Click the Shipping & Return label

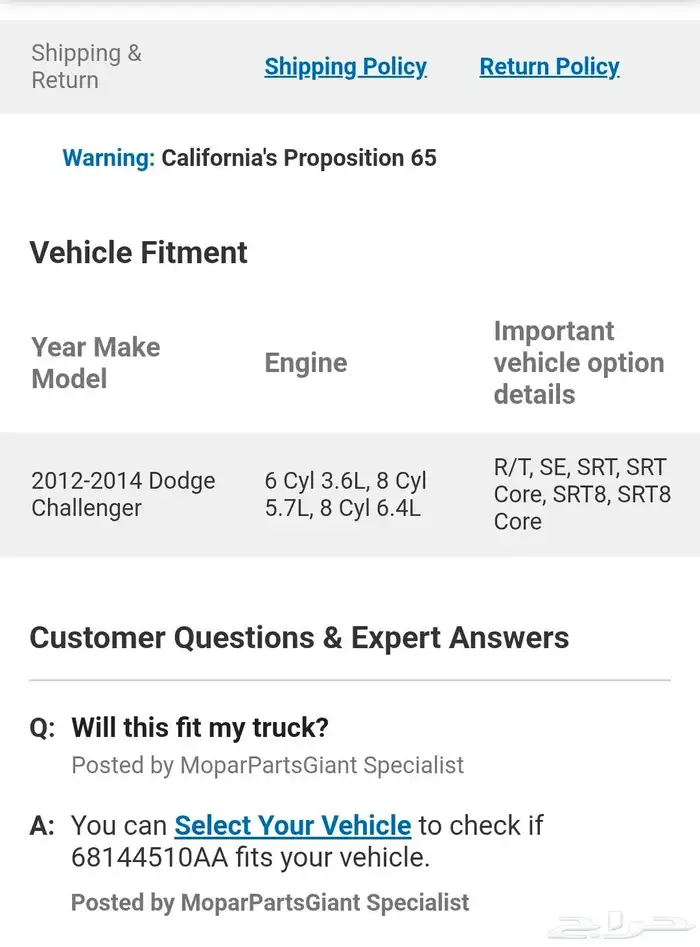pyautogui.click(x=86, y=67)
